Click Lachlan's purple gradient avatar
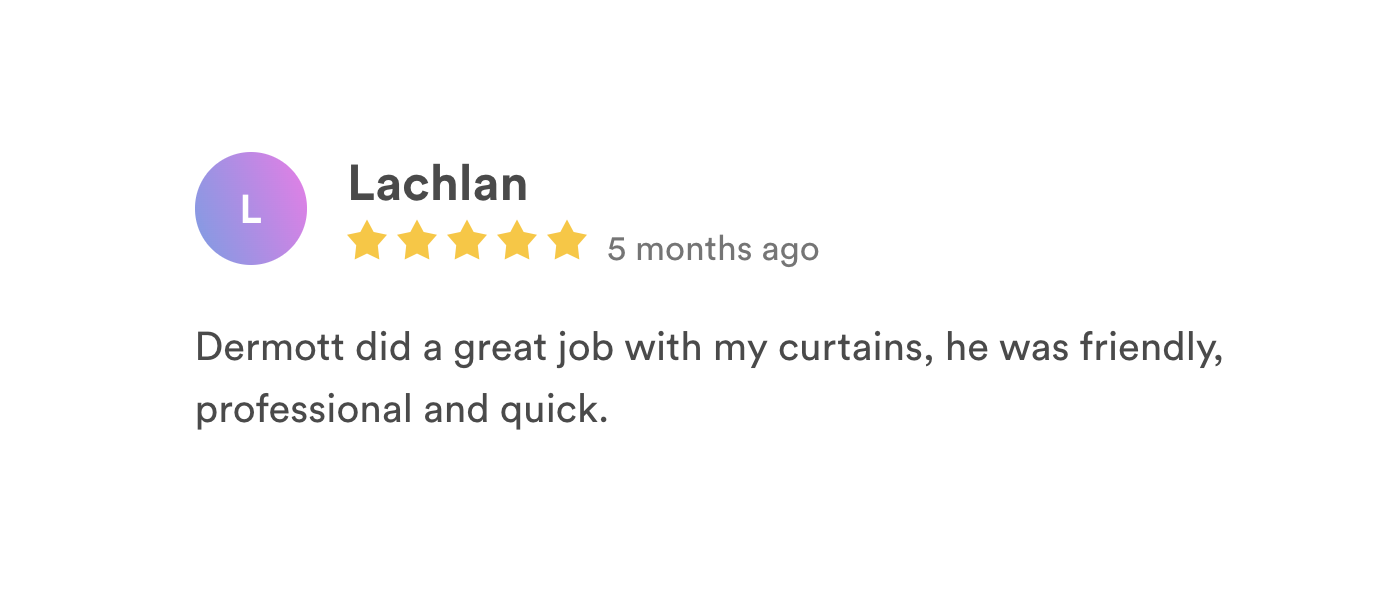Viewport: 1400px width, 600px height. pyautogui.click(x=251, y=209)
